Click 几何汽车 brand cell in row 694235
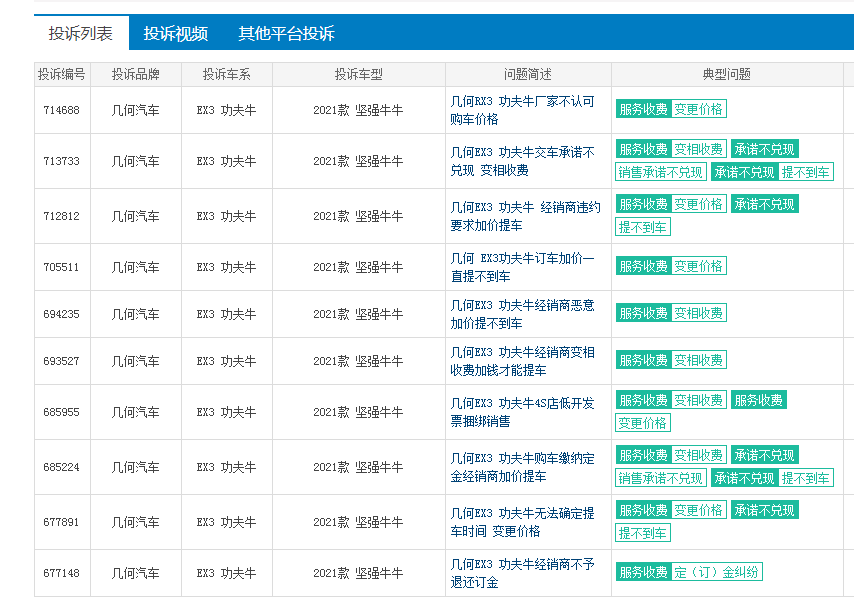Viewport: 854px width, 605px height. [136, 314]
